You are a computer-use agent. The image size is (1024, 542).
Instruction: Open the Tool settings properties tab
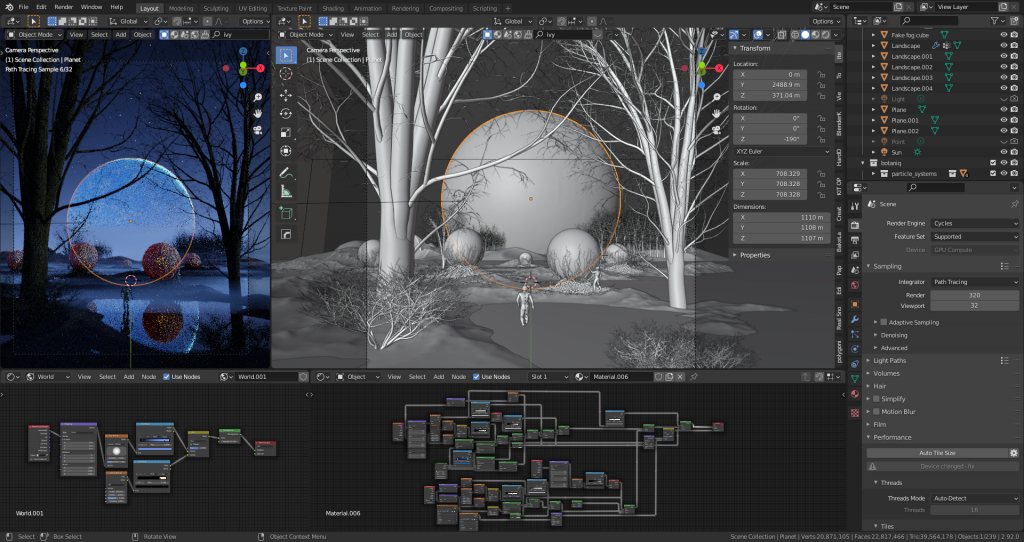pyautogui.click(x=855, y=206)
